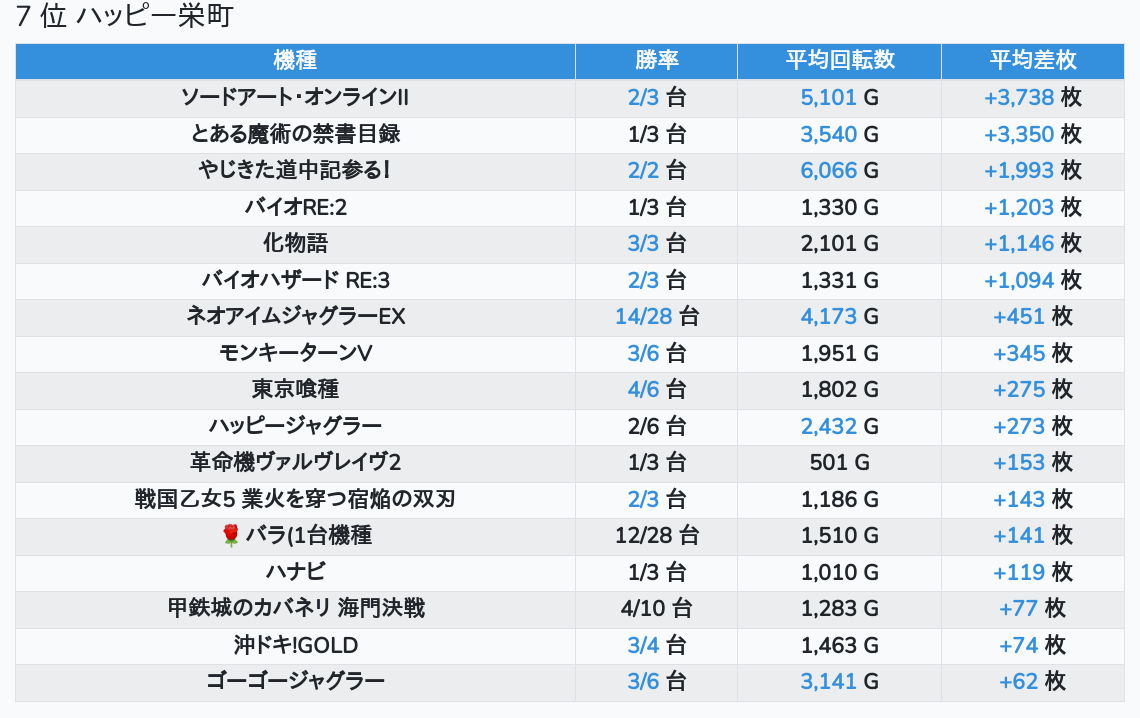The image size is (1140, 718).
Task: Select とある魔術の禁書目録 machine name
Action: [295, 134]
